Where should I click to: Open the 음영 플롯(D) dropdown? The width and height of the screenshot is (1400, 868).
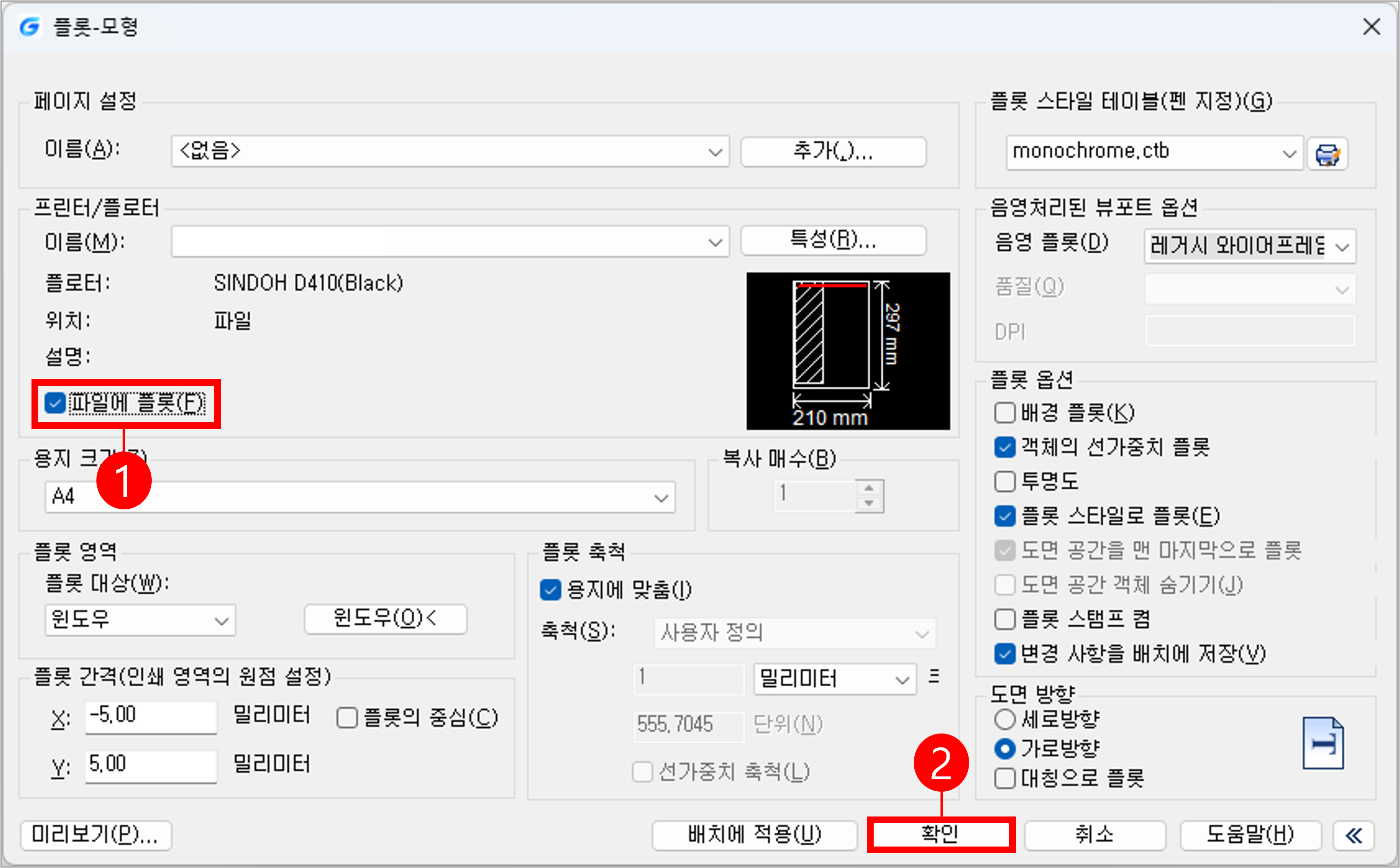pyautogui.click(x=1250, y=246)
